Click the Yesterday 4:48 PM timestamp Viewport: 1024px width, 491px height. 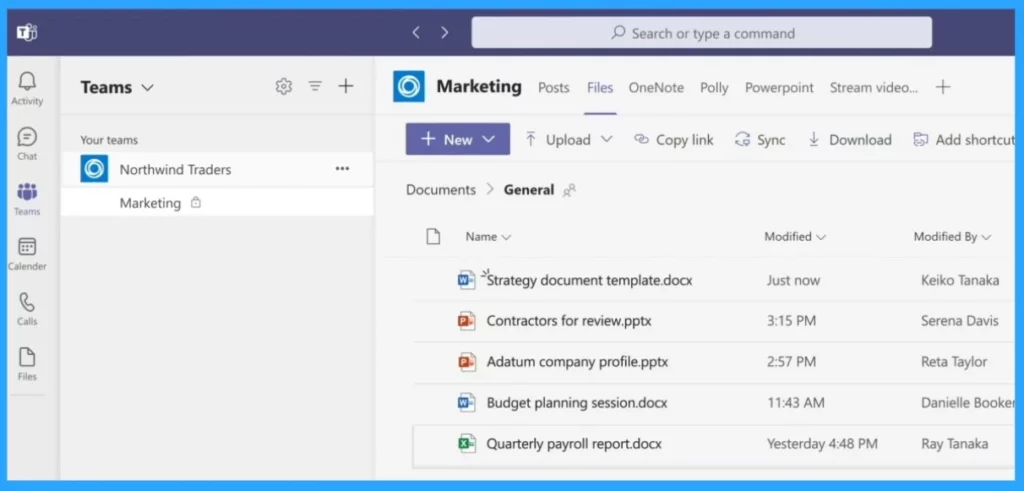click(822, 444)
